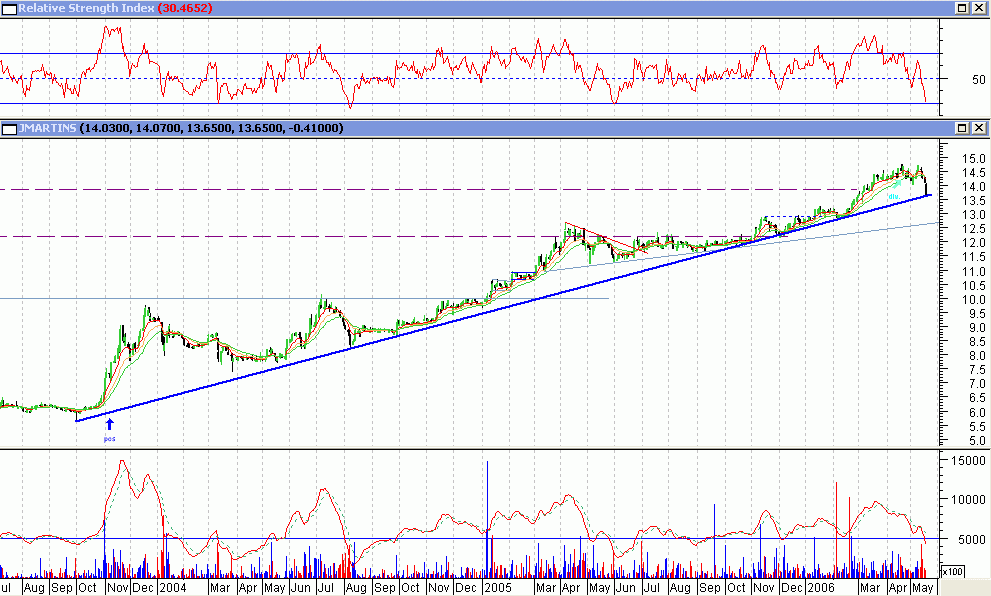Click the red RSI value 30.4652
The image size is (991, 596).
click(x=185, y=8)
